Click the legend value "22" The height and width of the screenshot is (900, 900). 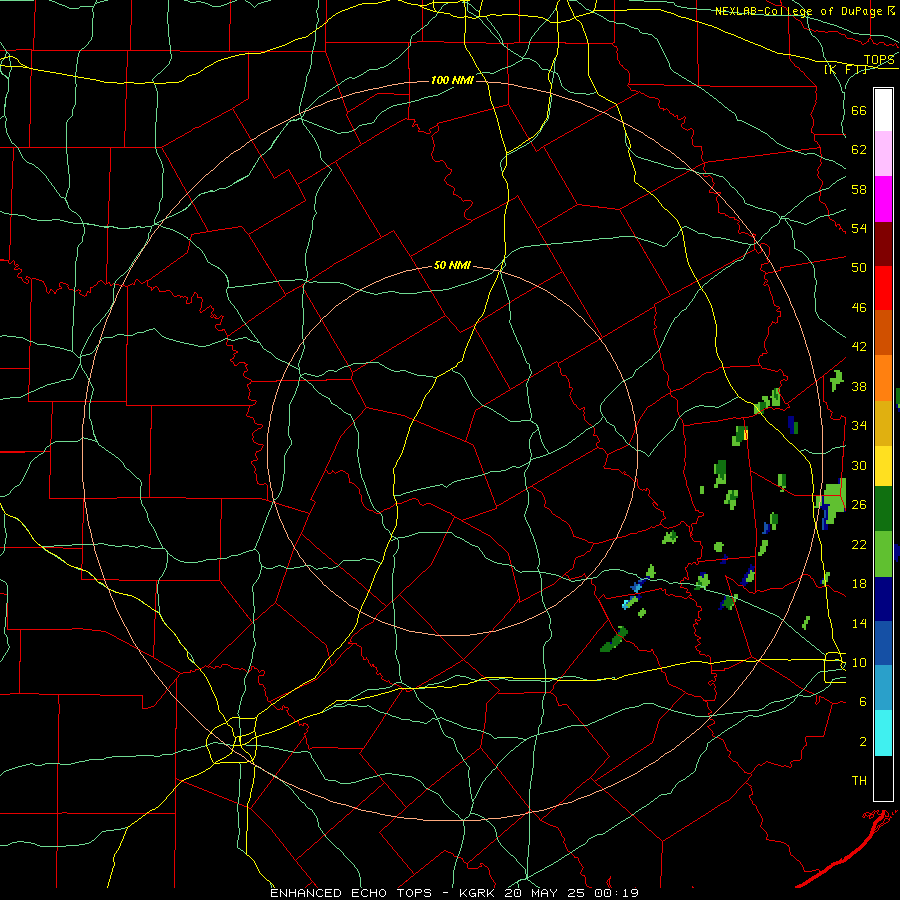(859, 544)
